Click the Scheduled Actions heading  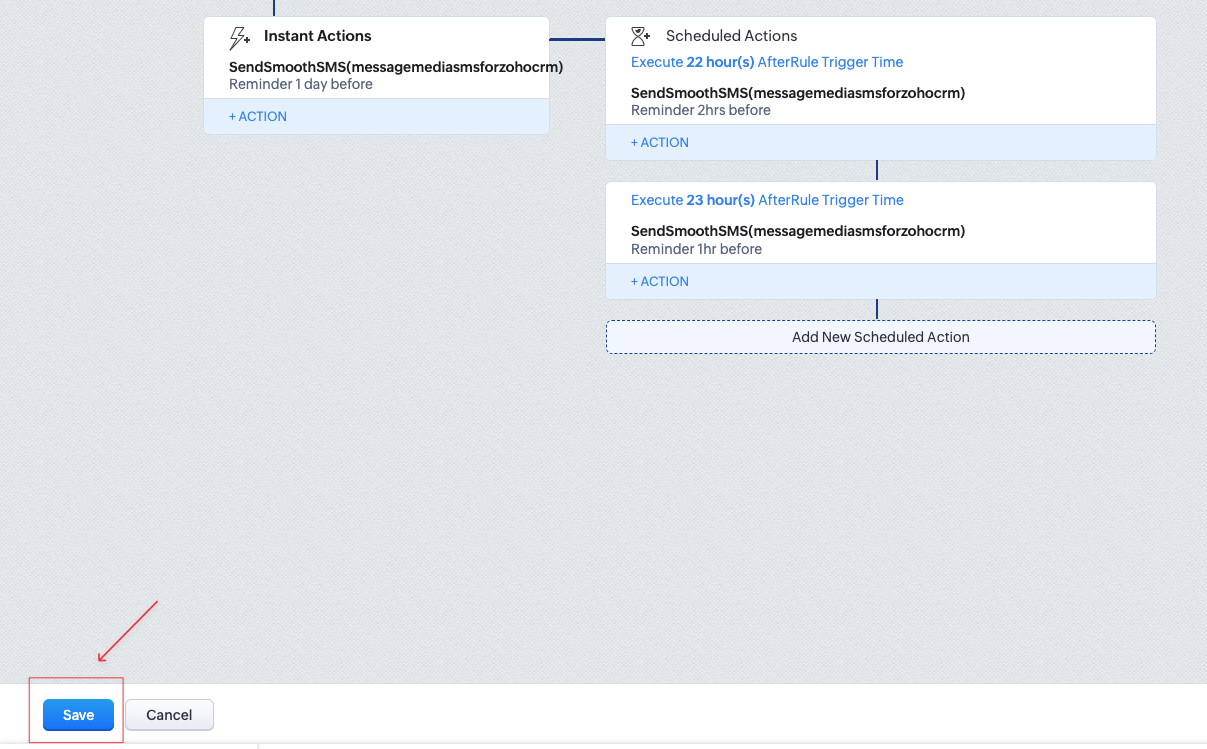point(732,36)
